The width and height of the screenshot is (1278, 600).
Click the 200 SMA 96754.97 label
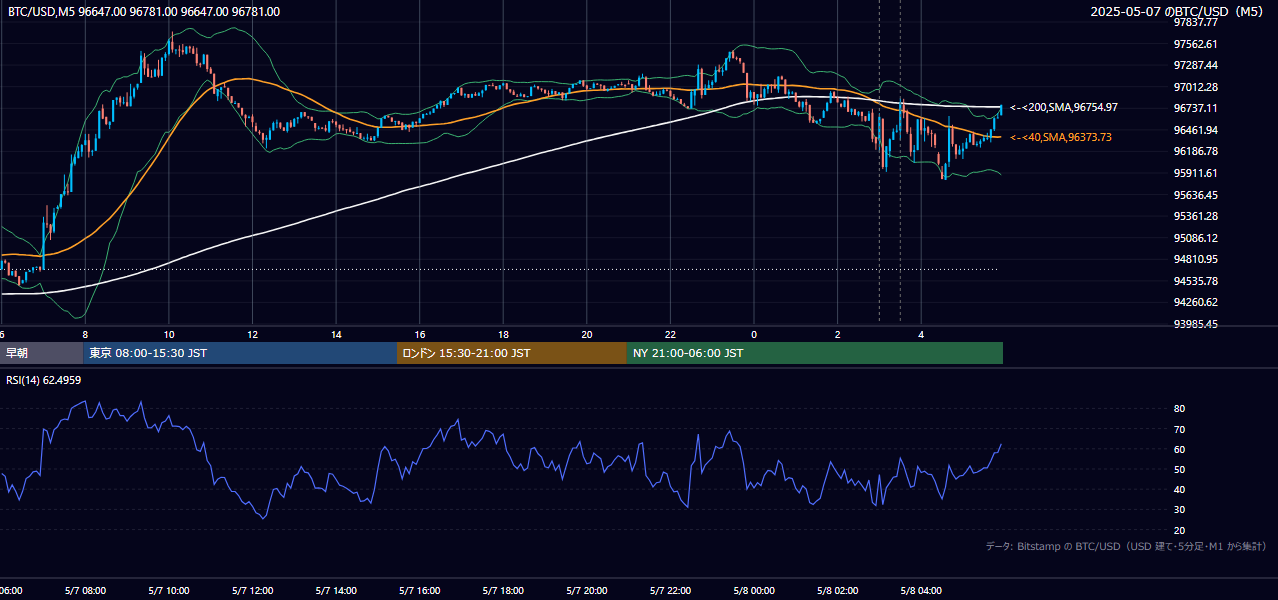pos(1064,107)
